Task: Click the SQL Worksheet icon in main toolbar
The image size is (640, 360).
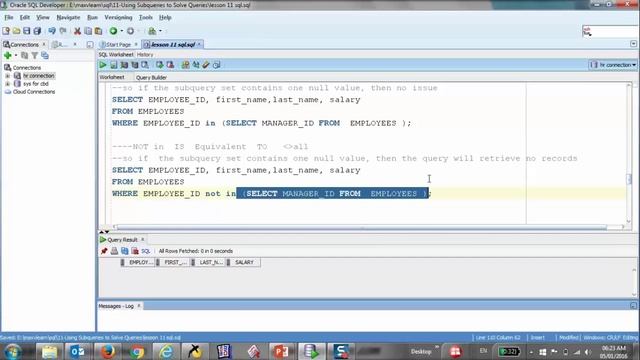Action: [152, 31]
